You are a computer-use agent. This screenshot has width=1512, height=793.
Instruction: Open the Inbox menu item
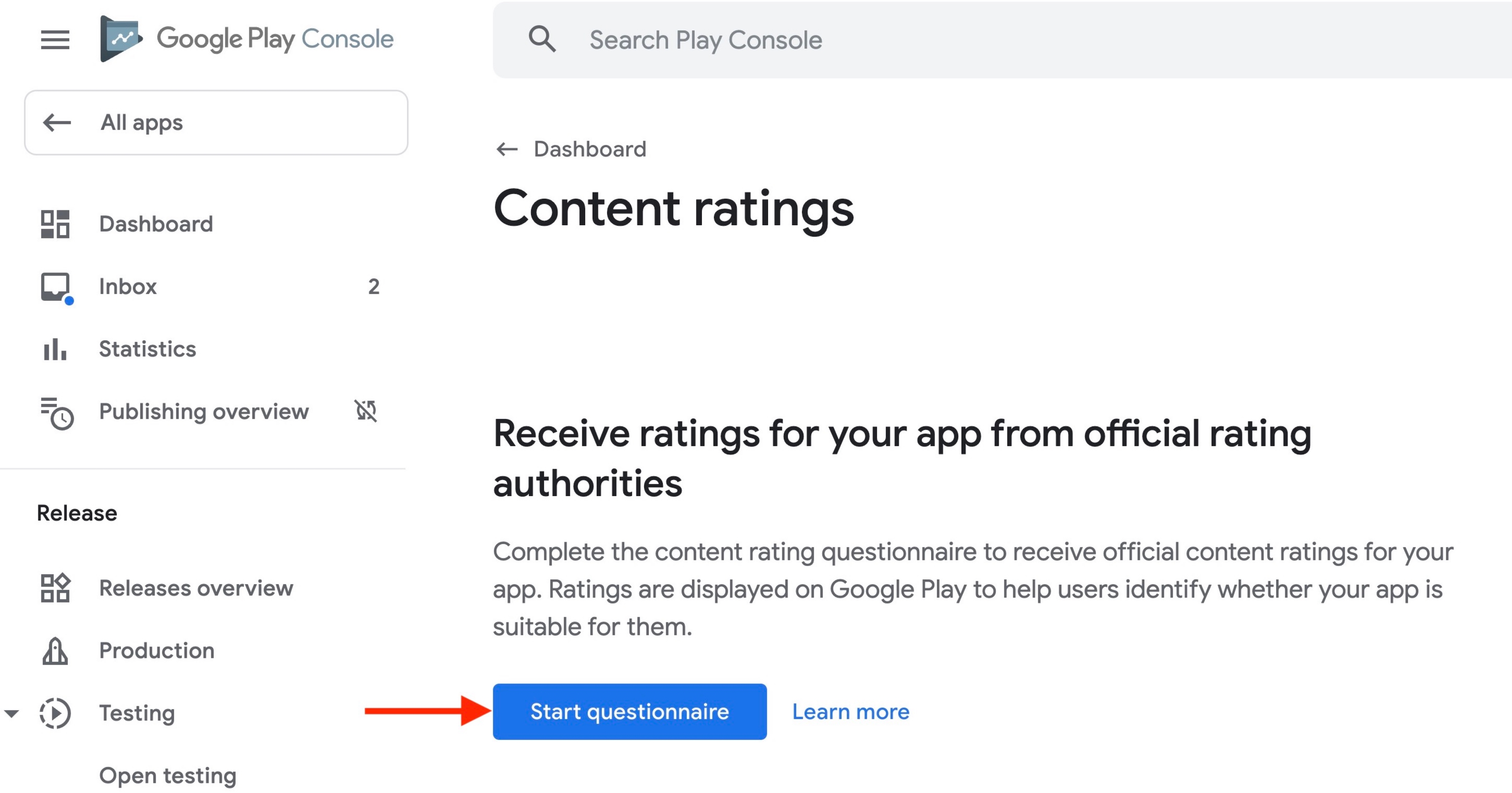point(128,287)
